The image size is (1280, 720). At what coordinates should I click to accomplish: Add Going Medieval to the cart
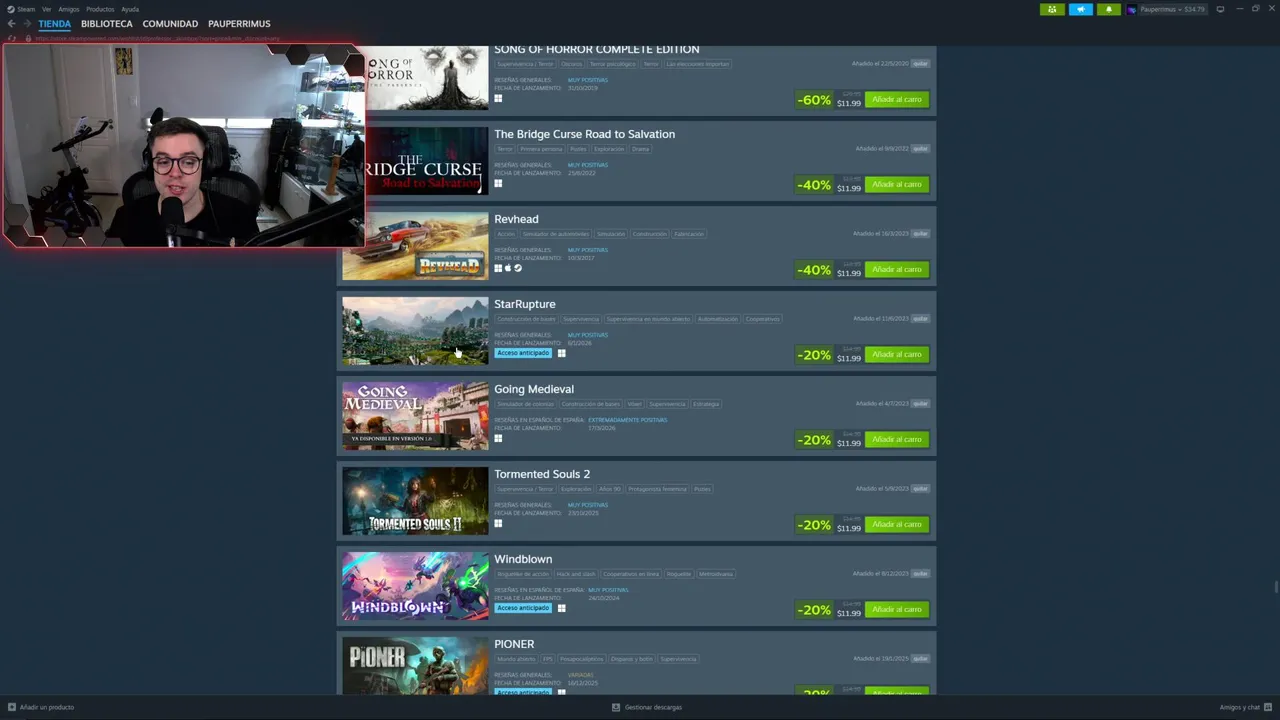click(897, 439)
